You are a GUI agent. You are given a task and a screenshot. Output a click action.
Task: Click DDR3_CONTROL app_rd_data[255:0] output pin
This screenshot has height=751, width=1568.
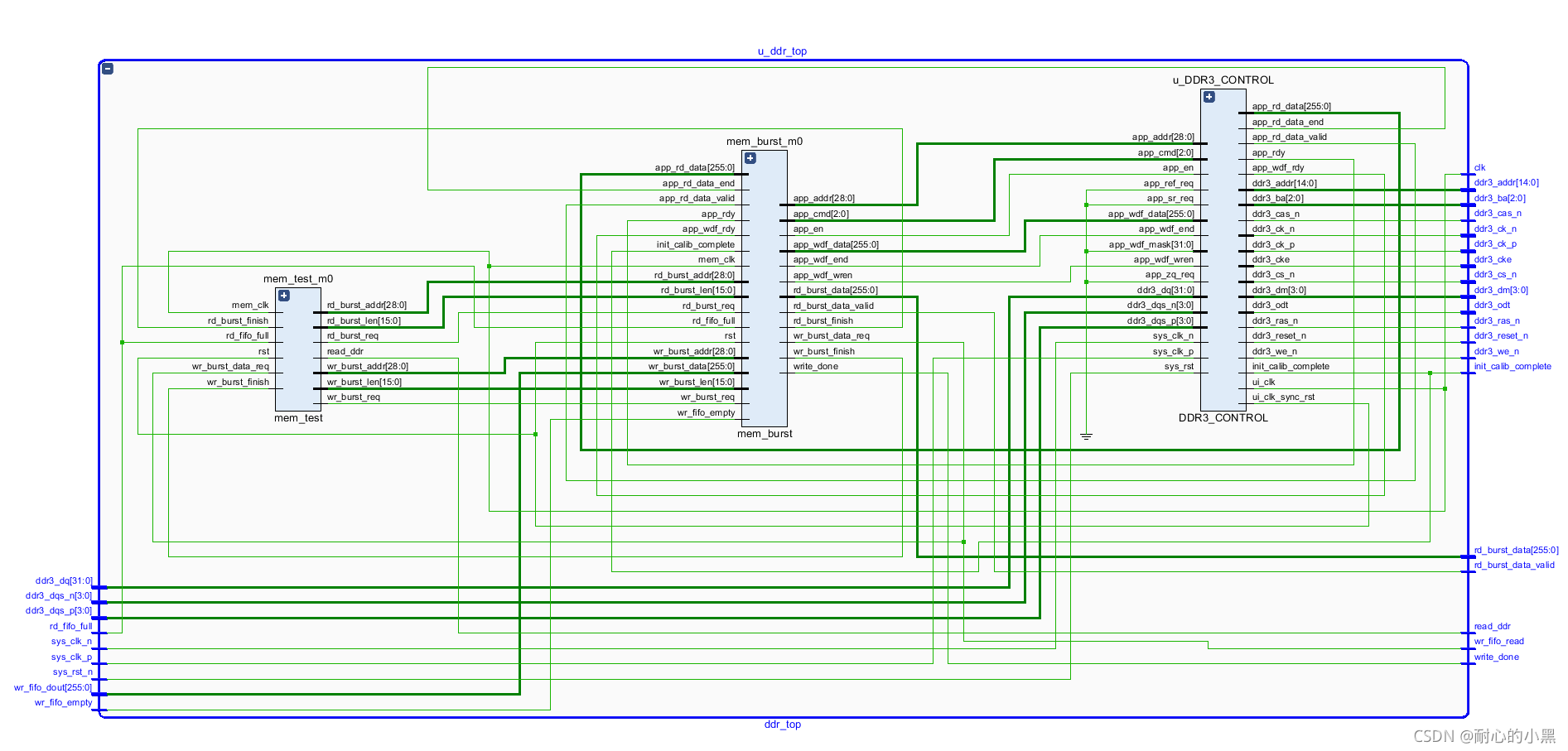point(1291,107)
